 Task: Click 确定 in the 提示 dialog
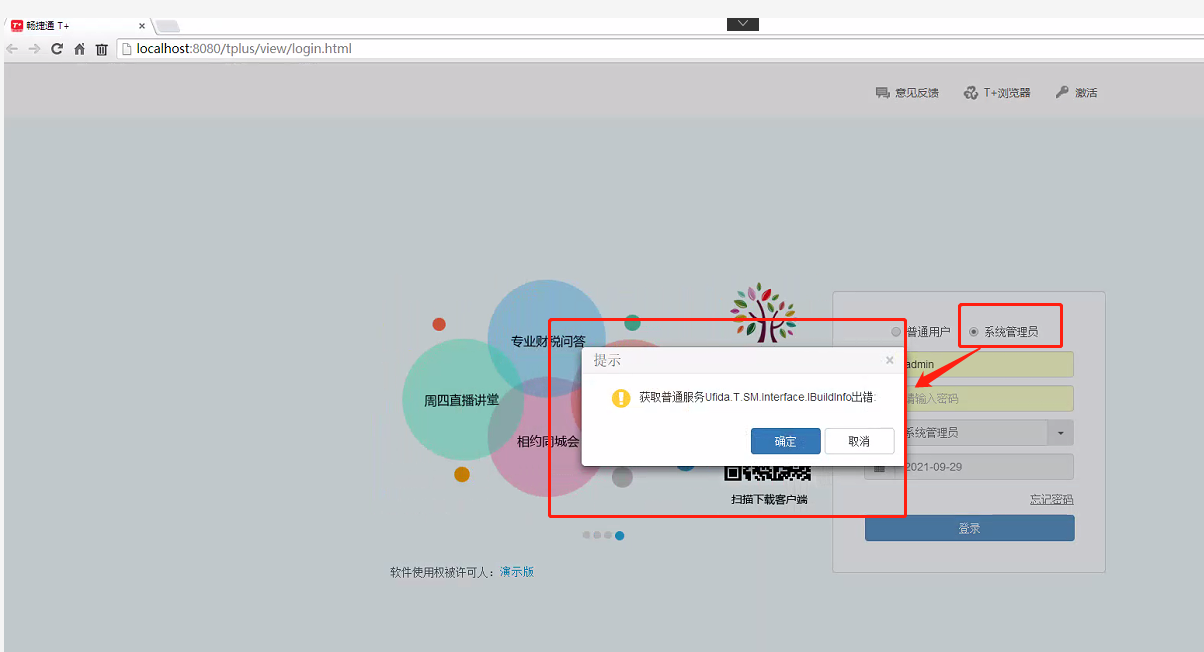[x=785, y=441]
